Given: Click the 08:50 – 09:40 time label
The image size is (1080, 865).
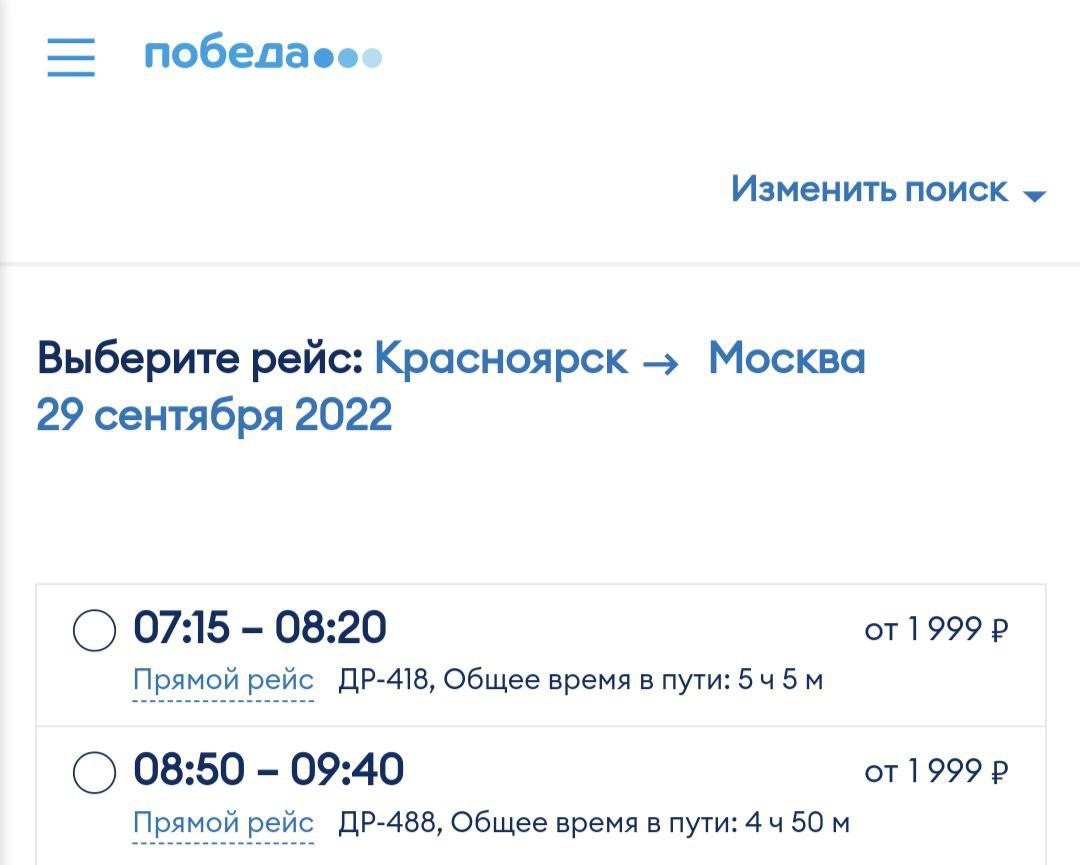Looking at the screenshot, I should pyautogui.click(x=269, y=771).
